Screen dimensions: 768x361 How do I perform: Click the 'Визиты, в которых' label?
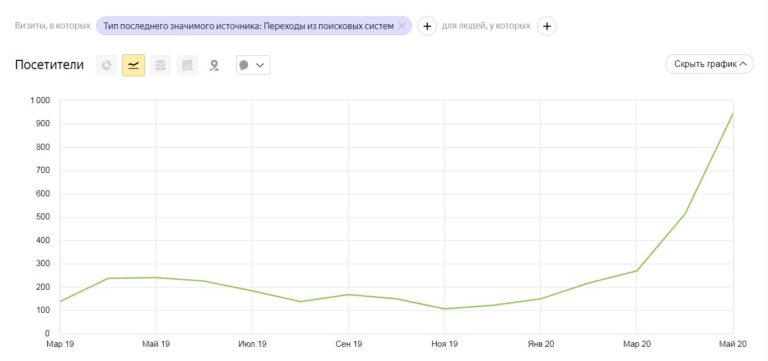(x=52, y=26)
